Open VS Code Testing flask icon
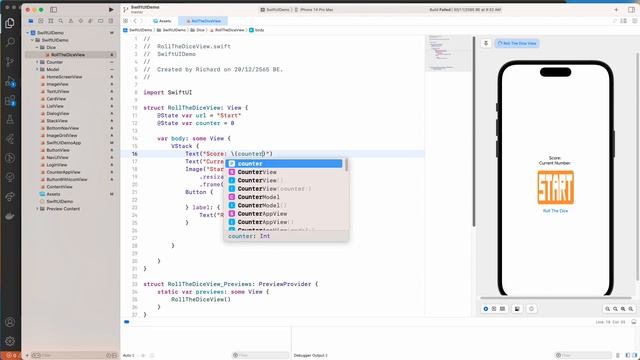 coord(10,120)
